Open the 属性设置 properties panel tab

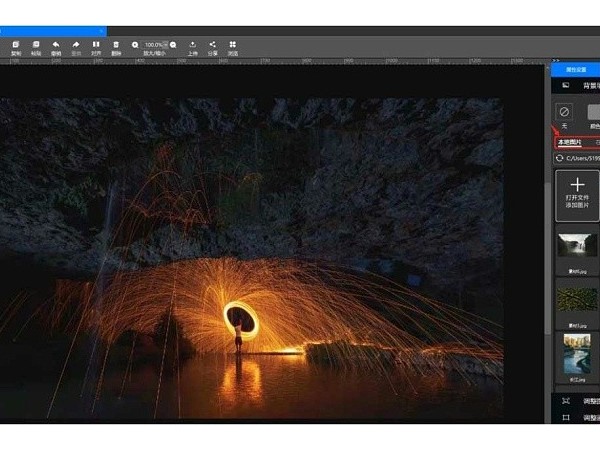click(x=574, y=68)
